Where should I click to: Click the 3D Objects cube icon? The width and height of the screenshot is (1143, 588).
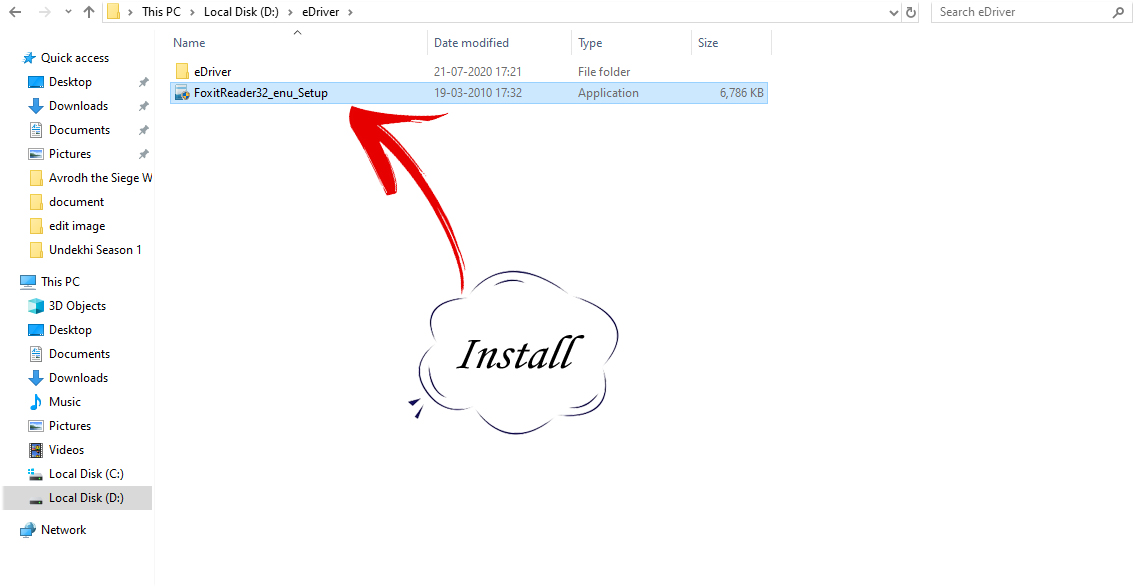point(36,306)
